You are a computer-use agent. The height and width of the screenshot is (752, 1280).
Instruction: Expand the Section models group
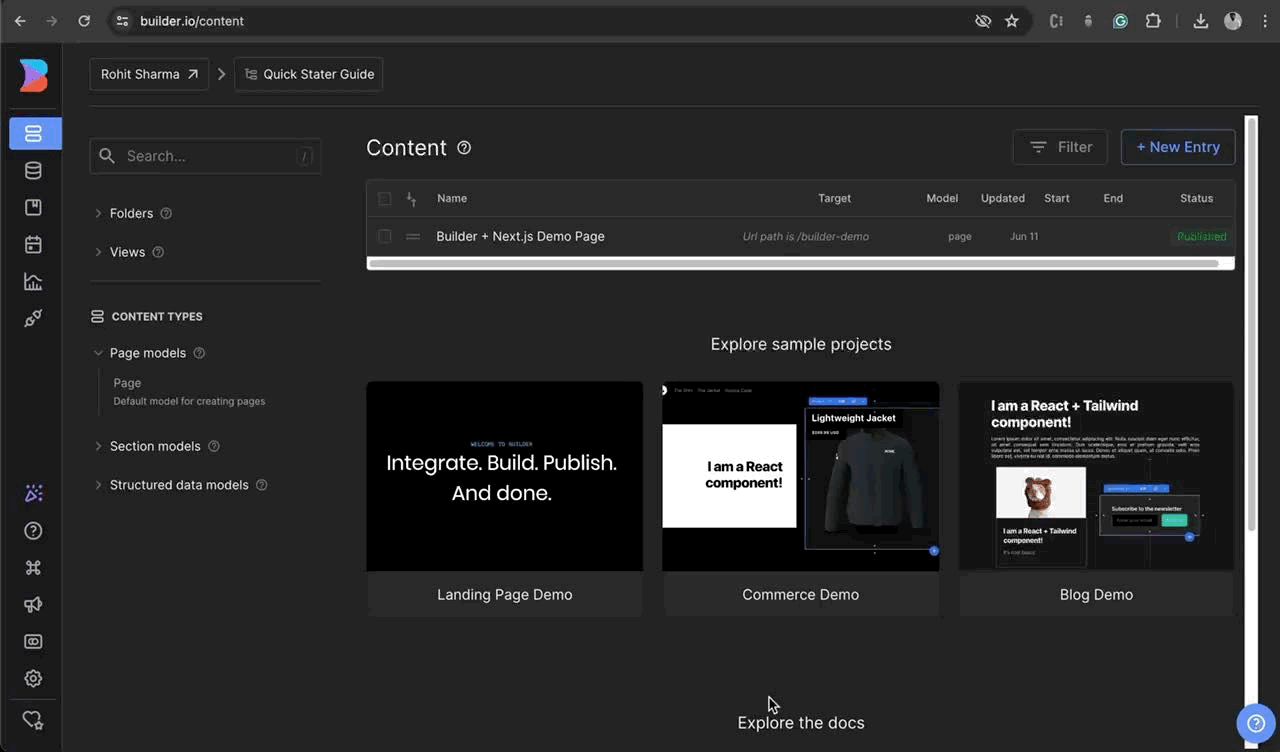[98, 446]
